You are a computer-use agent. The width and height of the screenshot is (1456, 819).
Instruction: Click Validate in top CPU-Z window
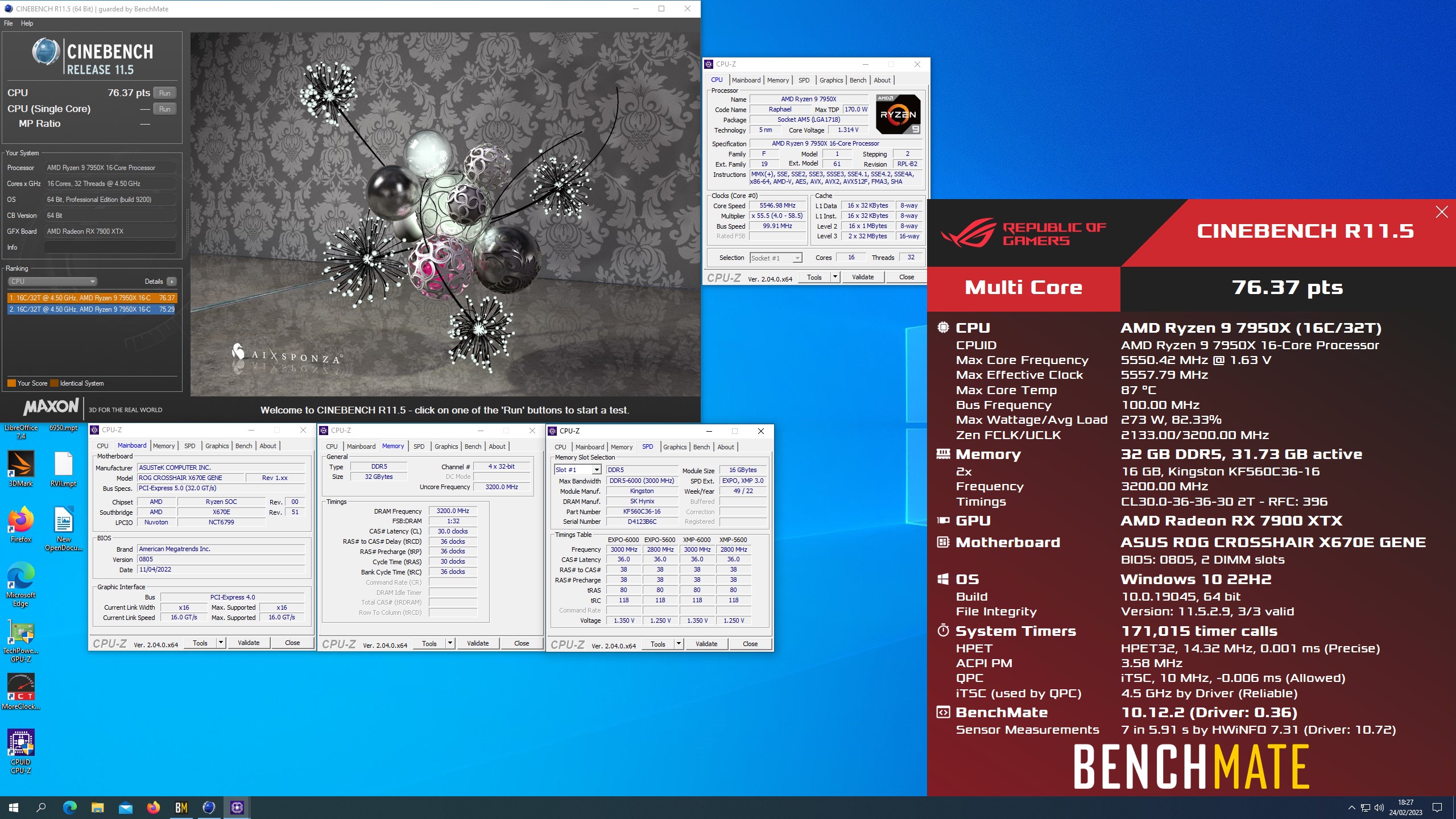863,277
